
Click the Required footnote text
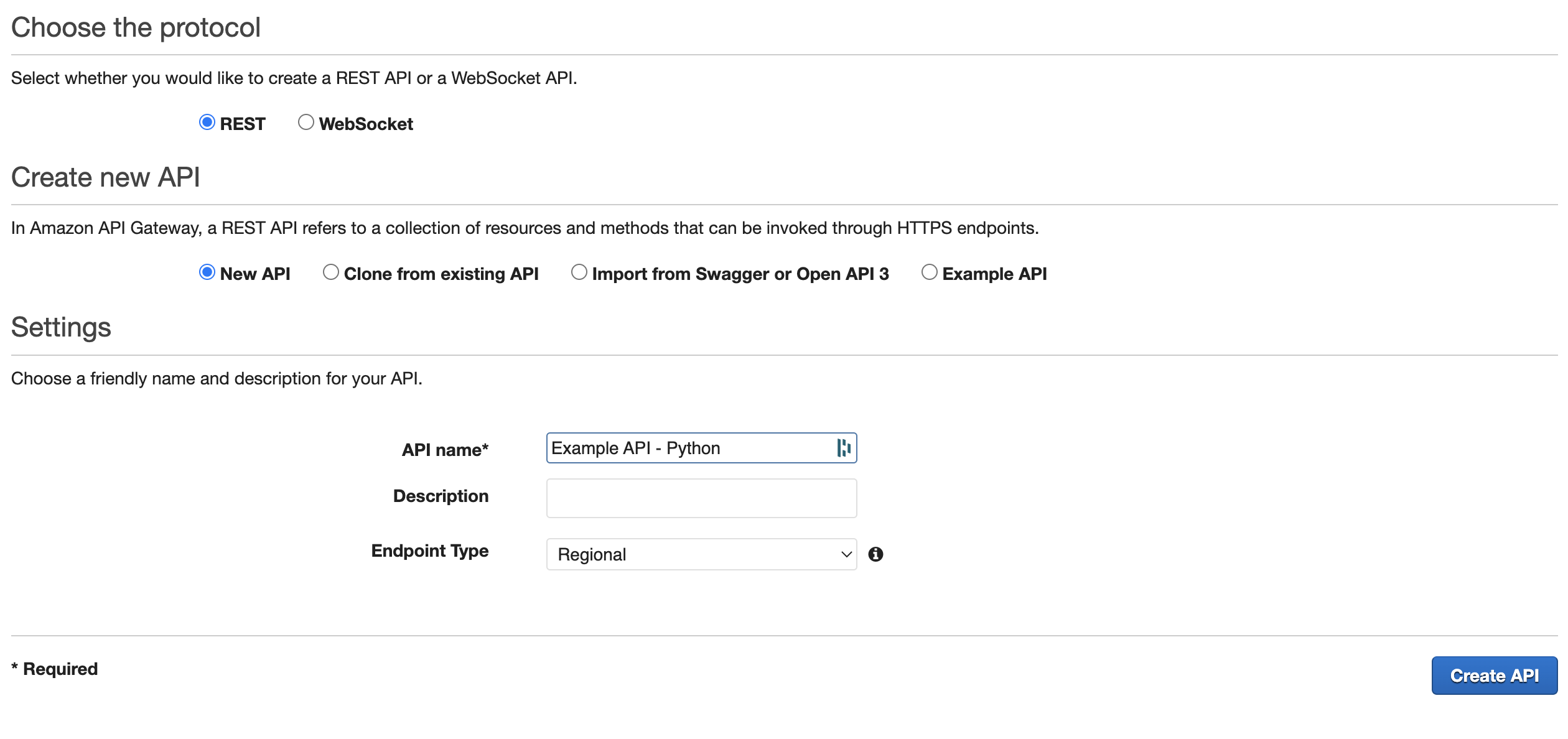[54, 668]
